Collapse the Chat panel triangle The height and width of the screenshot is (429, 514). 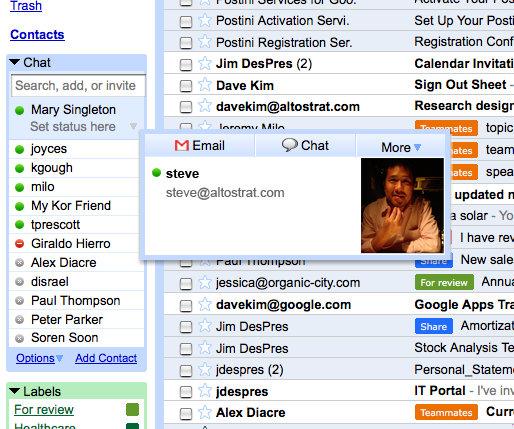15,62
